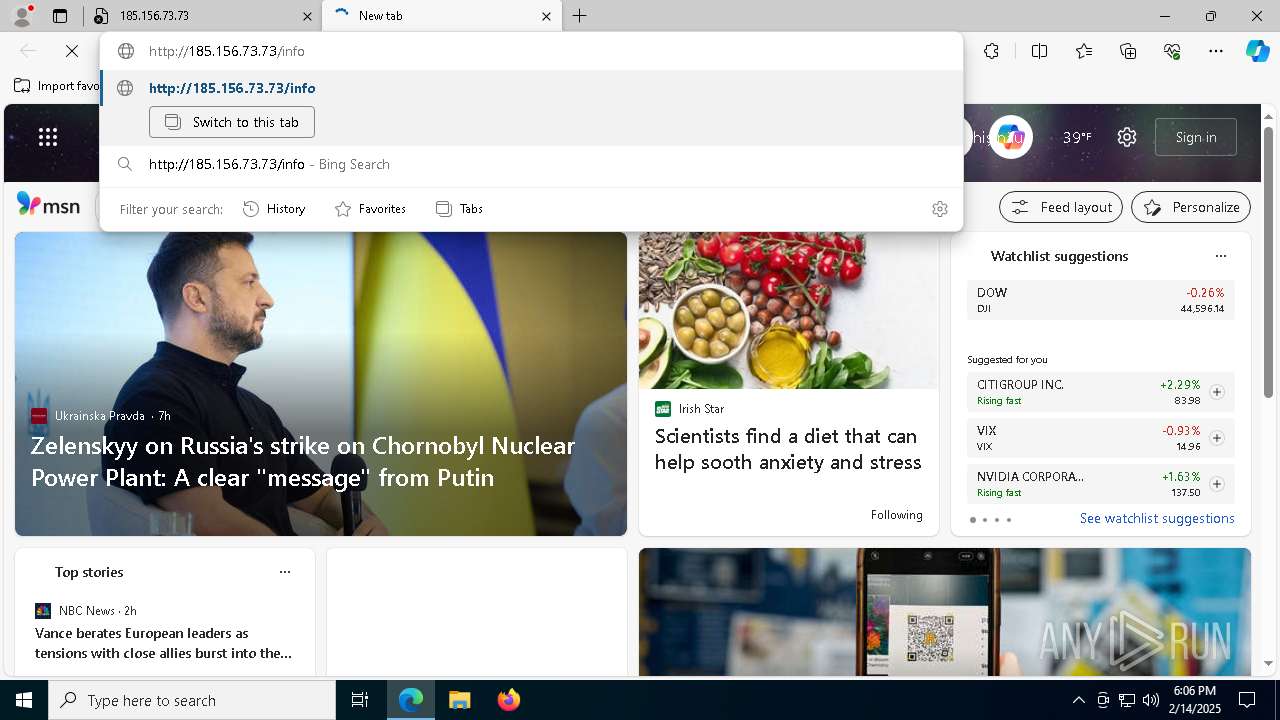Open Browser essentials heart icon
Screen dimensions: 1280x720
pos(1172,51)
